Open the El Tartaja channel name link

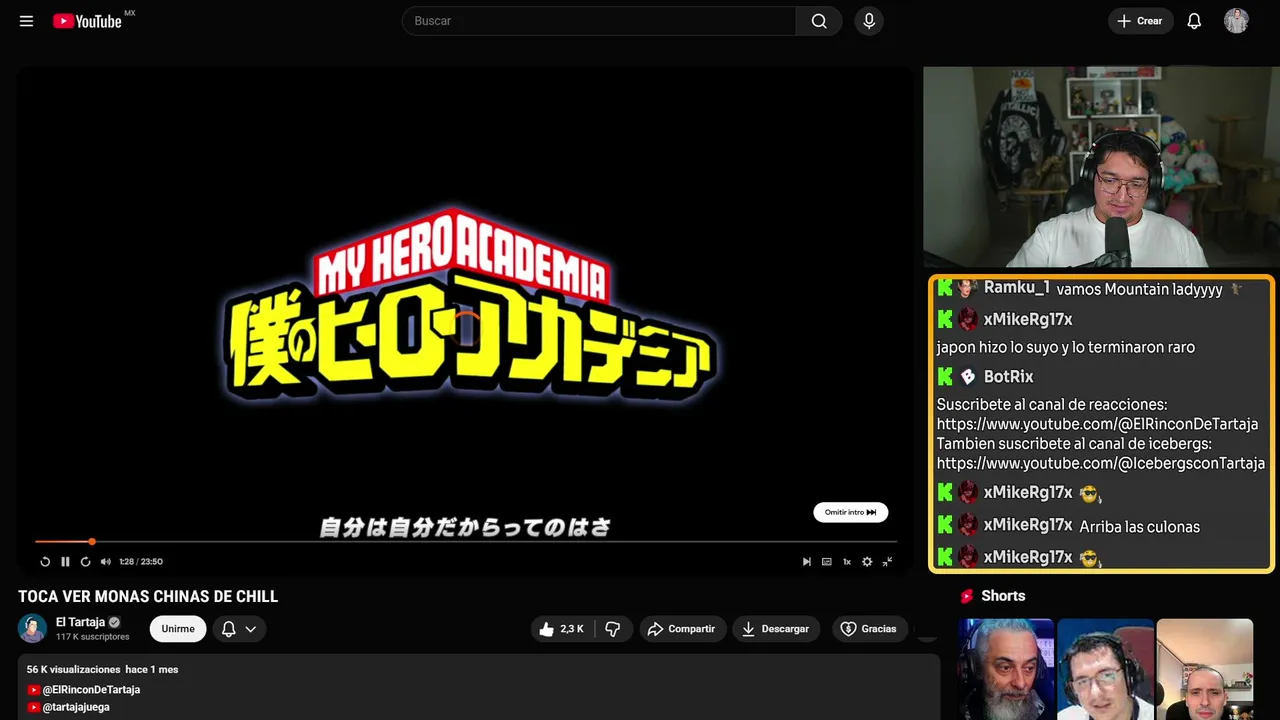click(80, 622)
